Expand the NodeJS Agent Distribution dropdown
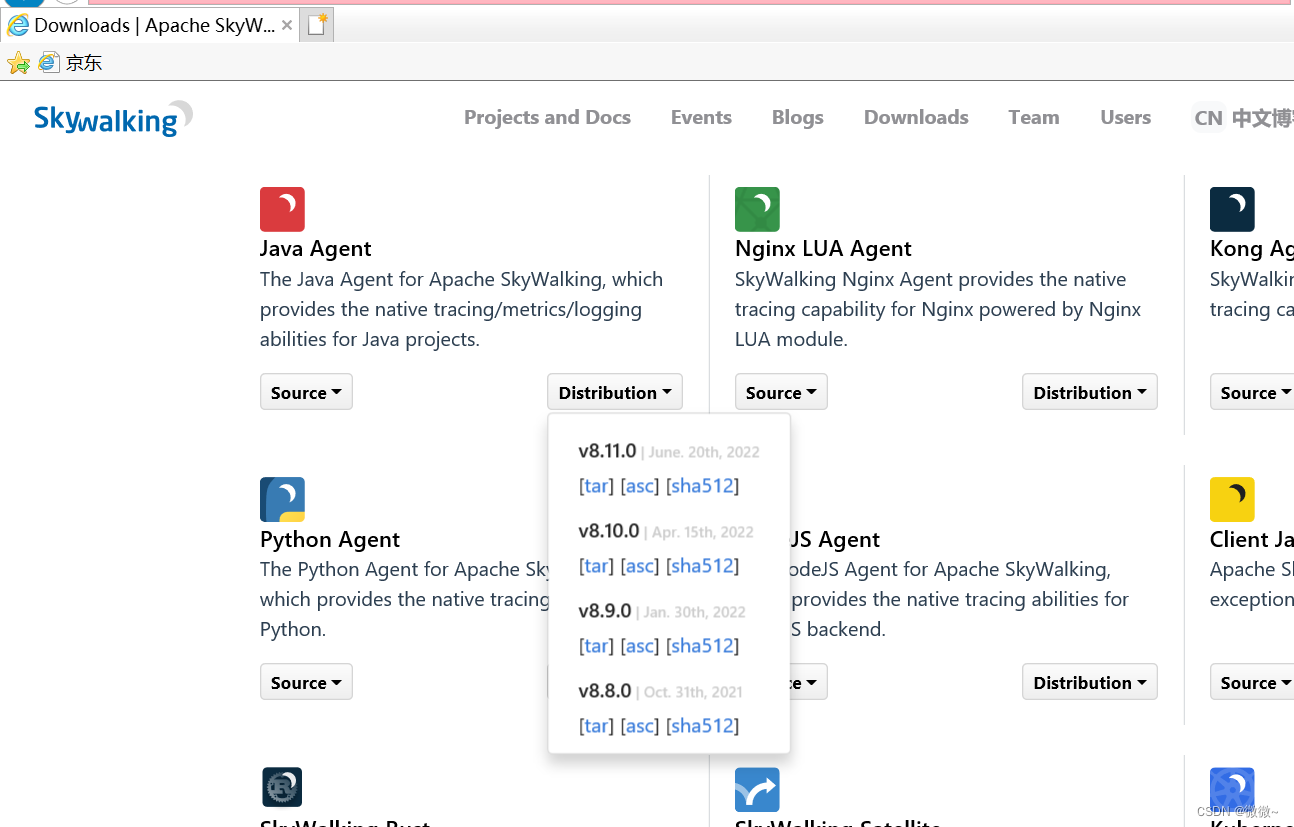1294x827 pixels. pyautogui.click(x=1089, y=681)
